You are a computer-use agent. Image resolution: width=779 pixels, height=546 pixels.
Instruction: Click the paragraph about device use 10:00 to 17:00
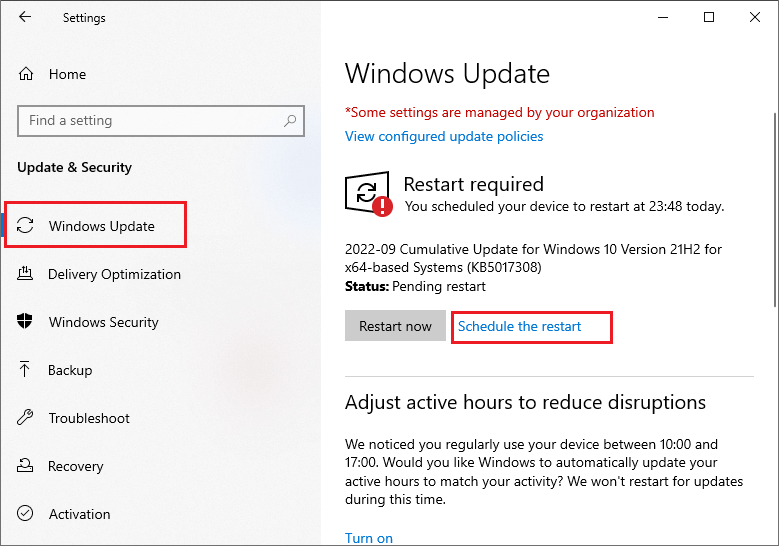click(544, 471)
